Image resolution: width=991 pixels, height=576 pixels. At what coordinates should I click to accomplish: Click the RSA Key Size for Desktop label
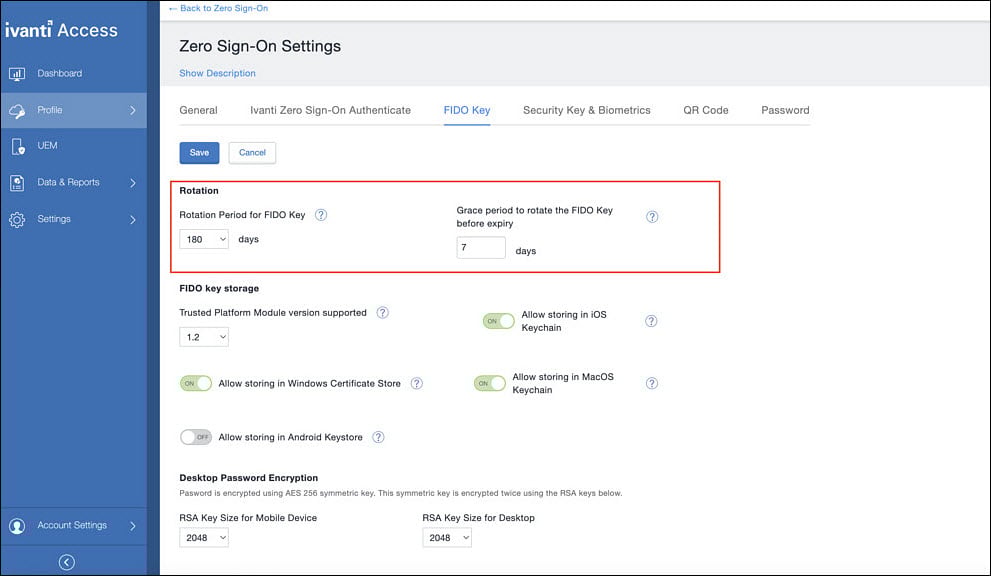point(478,518)
